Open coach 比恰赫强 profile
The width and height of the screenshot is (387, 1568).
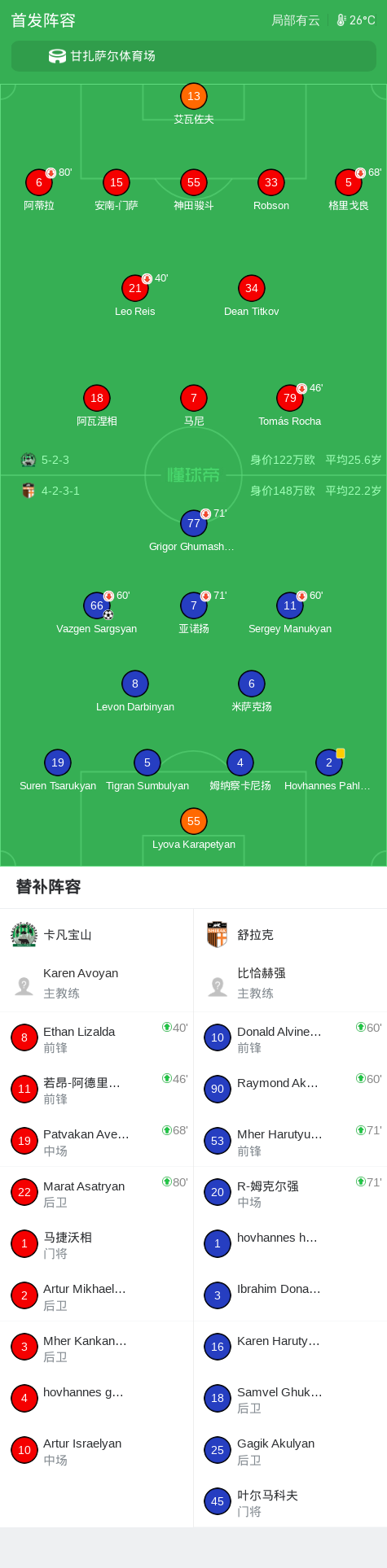[290, 983]
